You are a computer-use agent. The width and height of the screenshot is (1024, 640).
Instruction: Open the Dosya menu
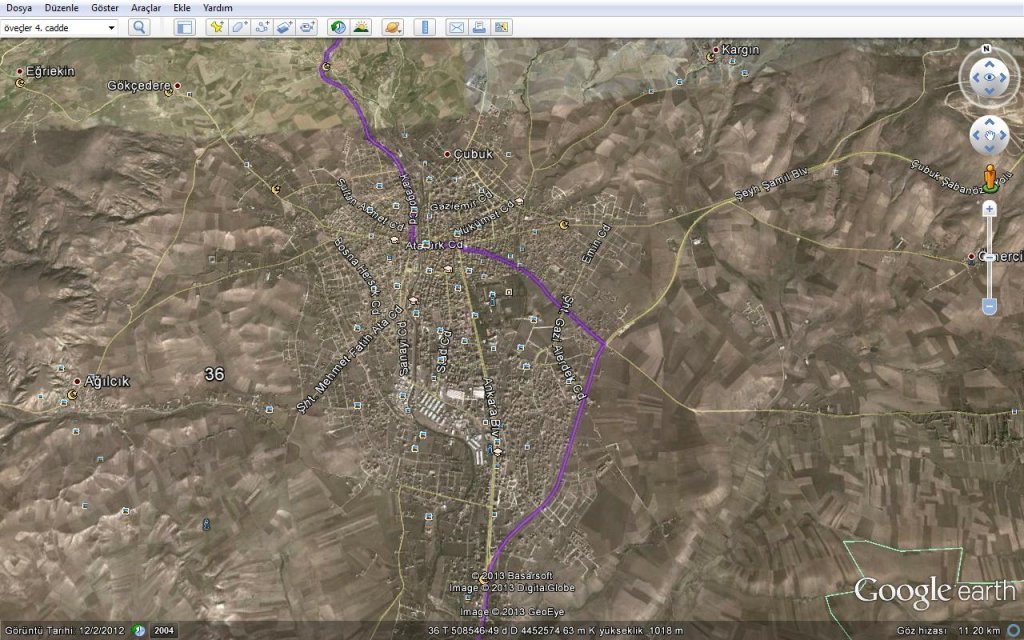click(x=19, y=7)
